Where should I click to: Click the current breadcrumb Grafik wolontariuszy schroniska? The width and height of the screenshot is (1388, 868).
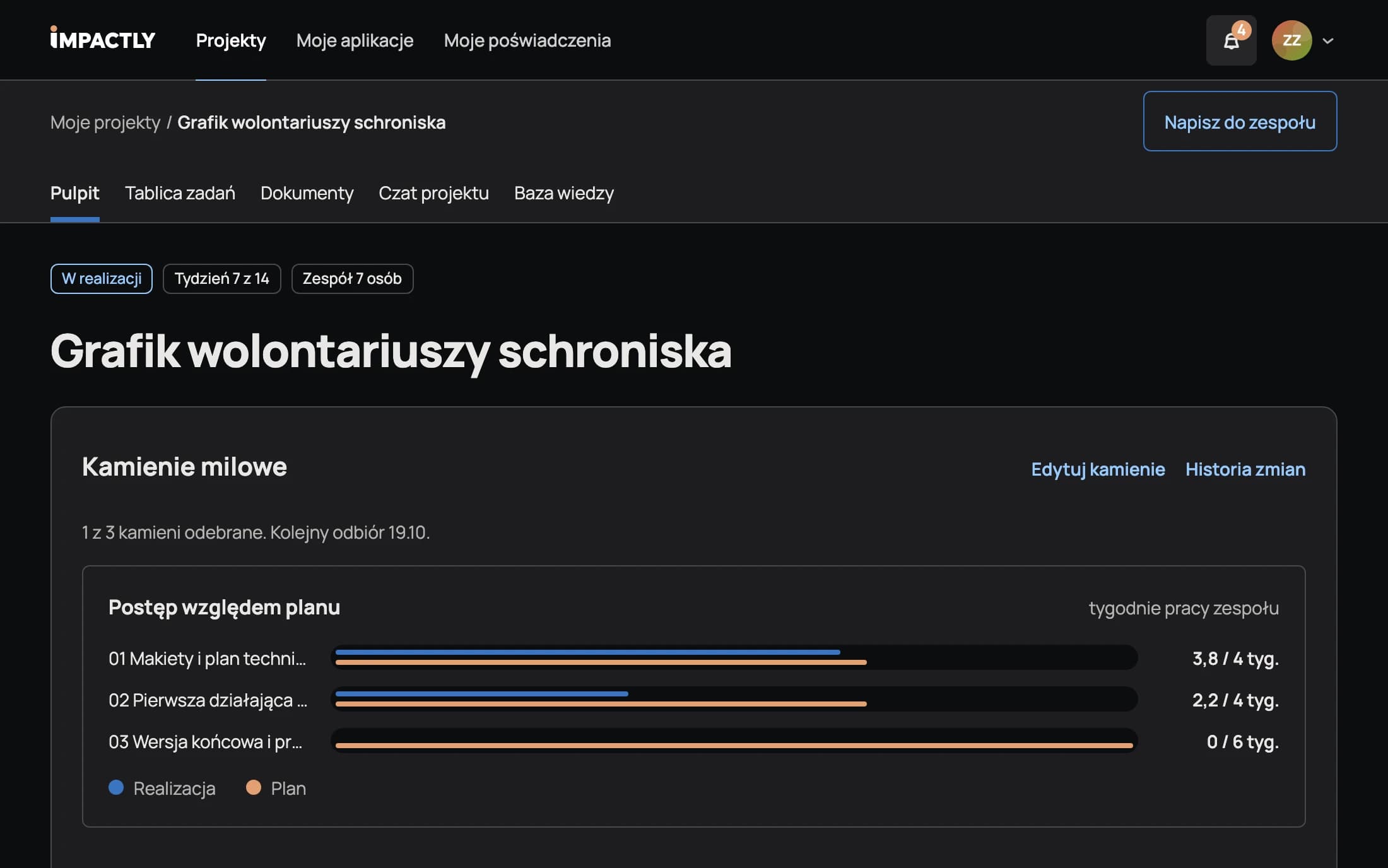pyautogui.click(x=312, y=122)
